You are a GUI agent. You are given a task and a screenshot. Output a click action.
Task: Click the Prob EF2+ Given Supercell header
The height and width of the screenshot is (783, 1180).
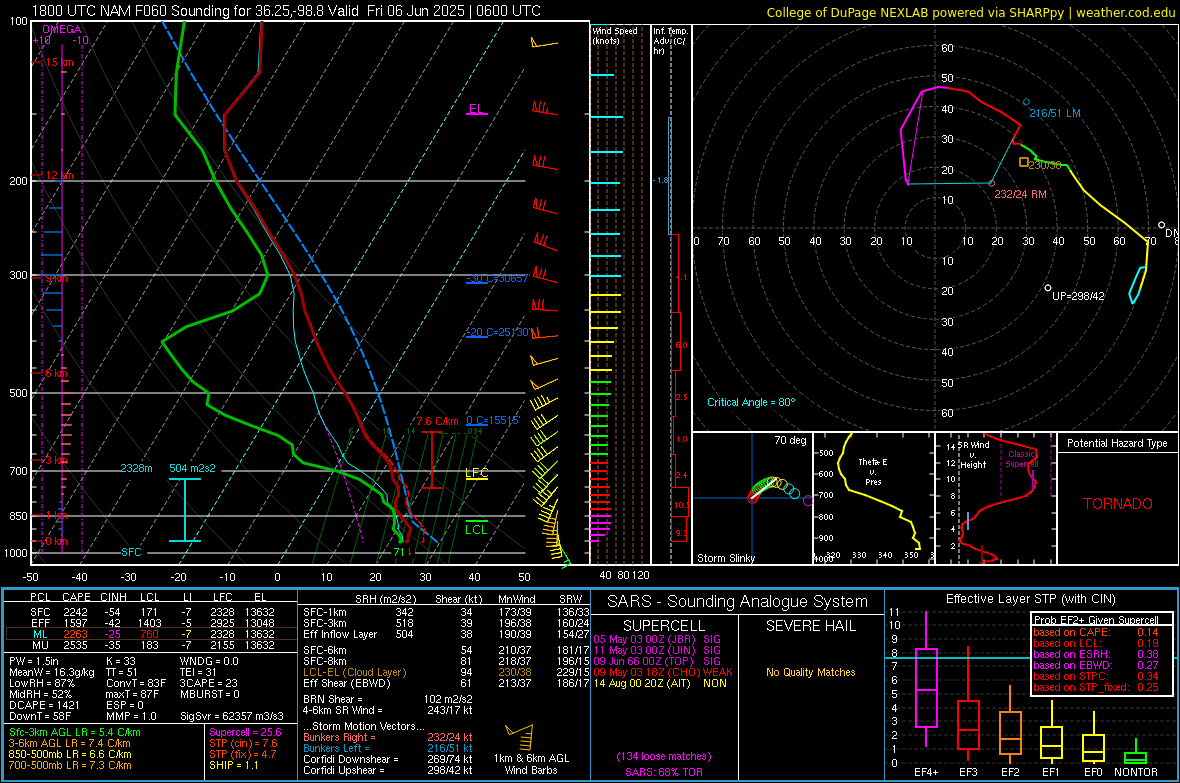(x=1096, y=620)
